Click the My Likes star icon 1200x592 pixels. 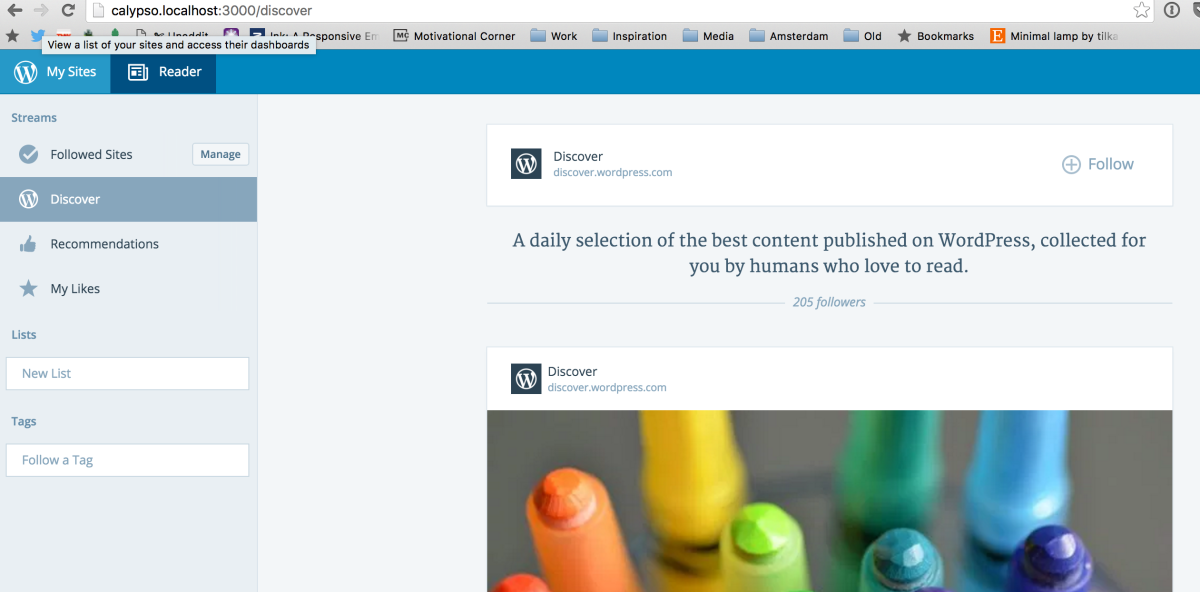[29, 289]
